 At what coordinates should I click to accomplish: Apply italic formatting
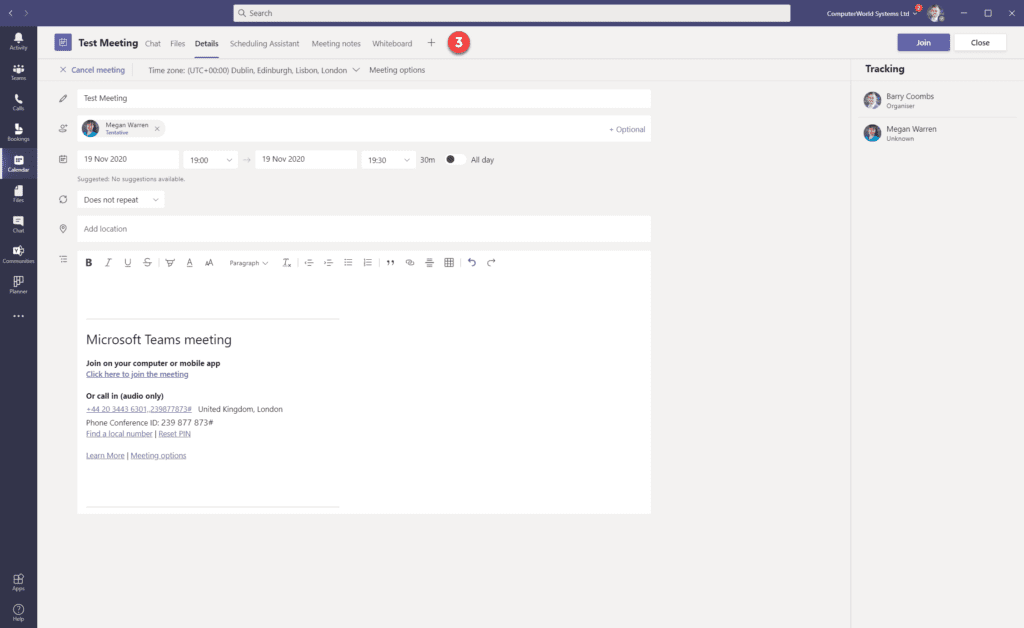[108, 262]
